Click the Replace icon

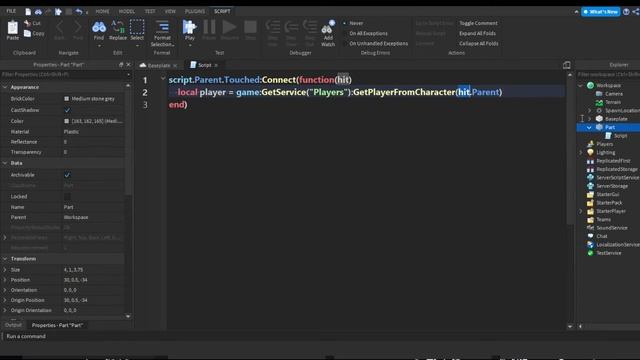118,27
